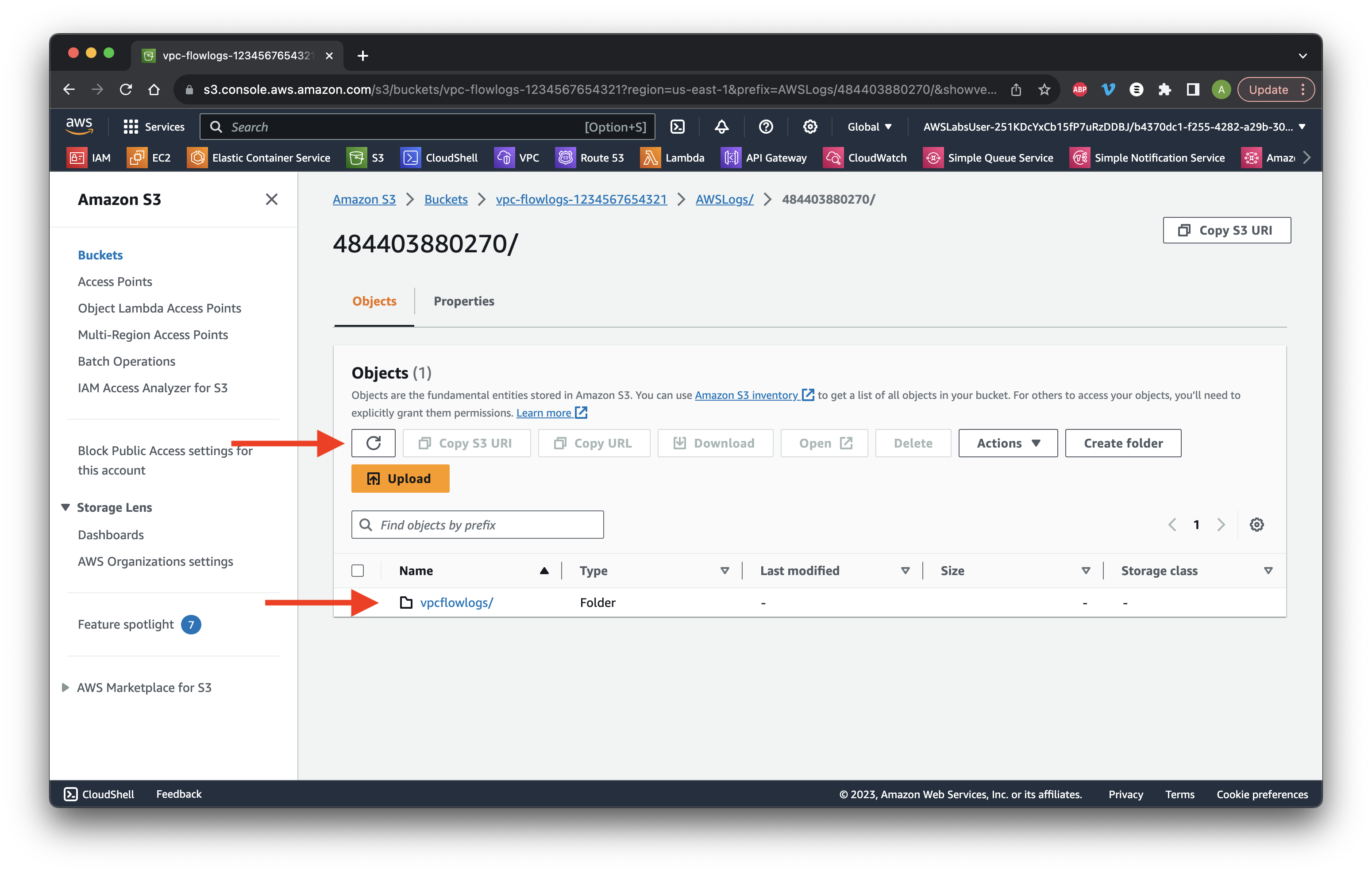
Task: Open Route 53 shortcut
Action: click(x=590, y=158)
